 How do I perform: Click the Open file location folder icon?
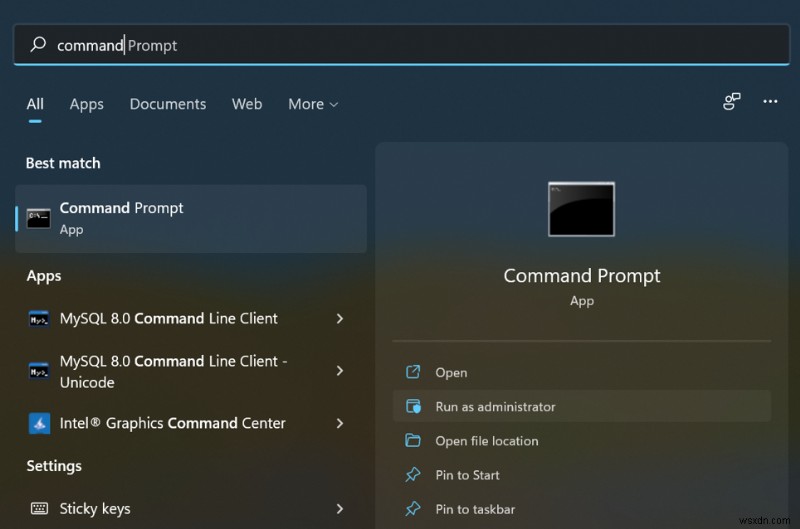(x=413, y=440)
